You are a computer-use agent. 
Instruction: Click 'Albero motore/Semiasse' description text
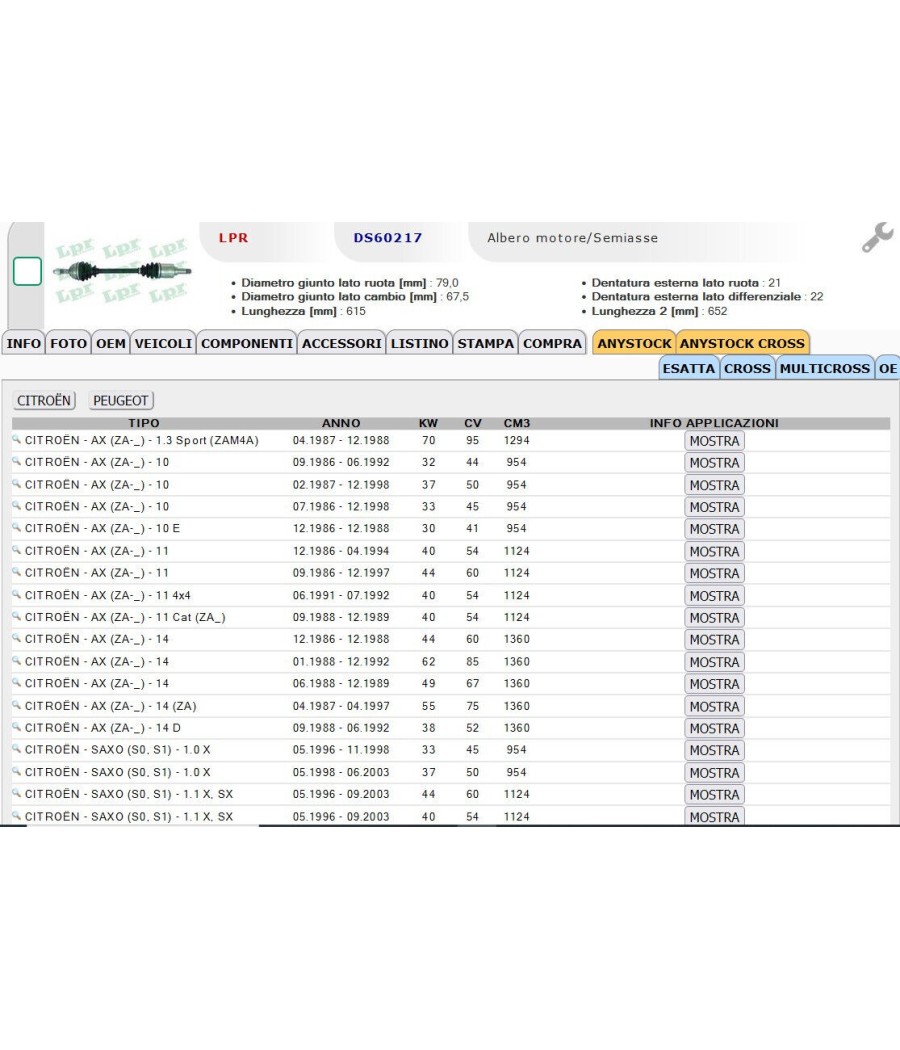[573, 238]
